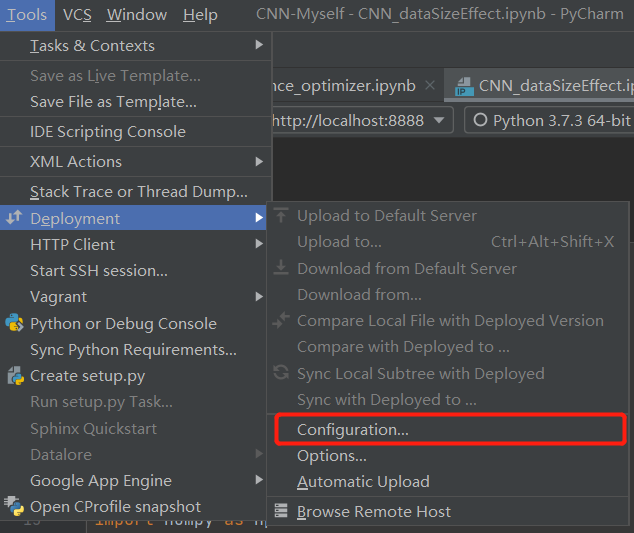Toggle Automatic Upload
Viewport: 634px width, 533px height.
[x=448, y=482]
